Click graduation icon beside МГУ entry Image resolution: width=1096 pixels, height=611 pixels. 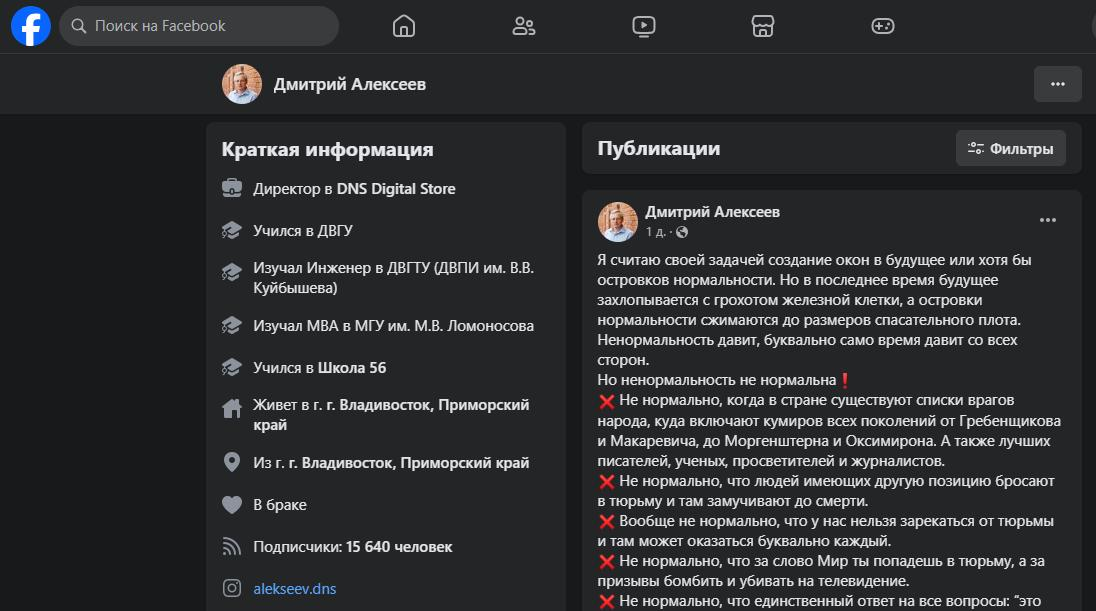232,325
